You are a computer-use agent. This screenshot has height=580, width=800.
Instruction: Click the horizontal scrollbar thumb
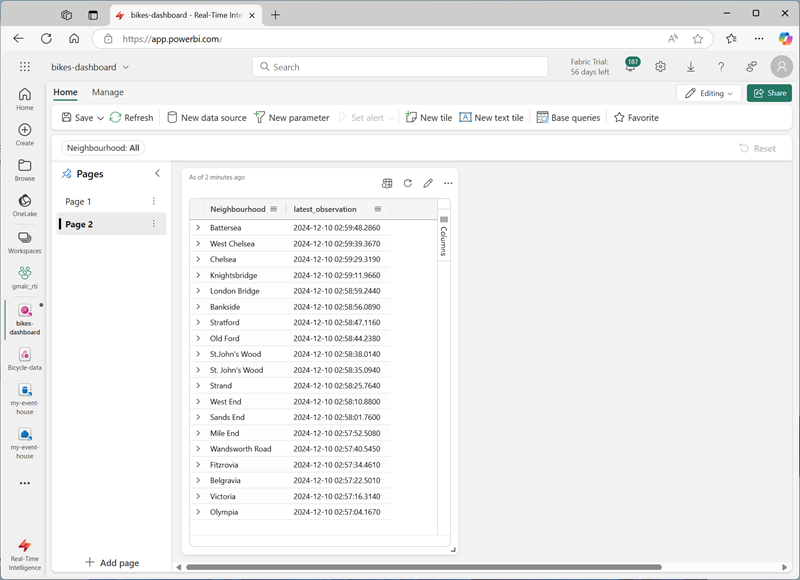(x=424, y=567)
